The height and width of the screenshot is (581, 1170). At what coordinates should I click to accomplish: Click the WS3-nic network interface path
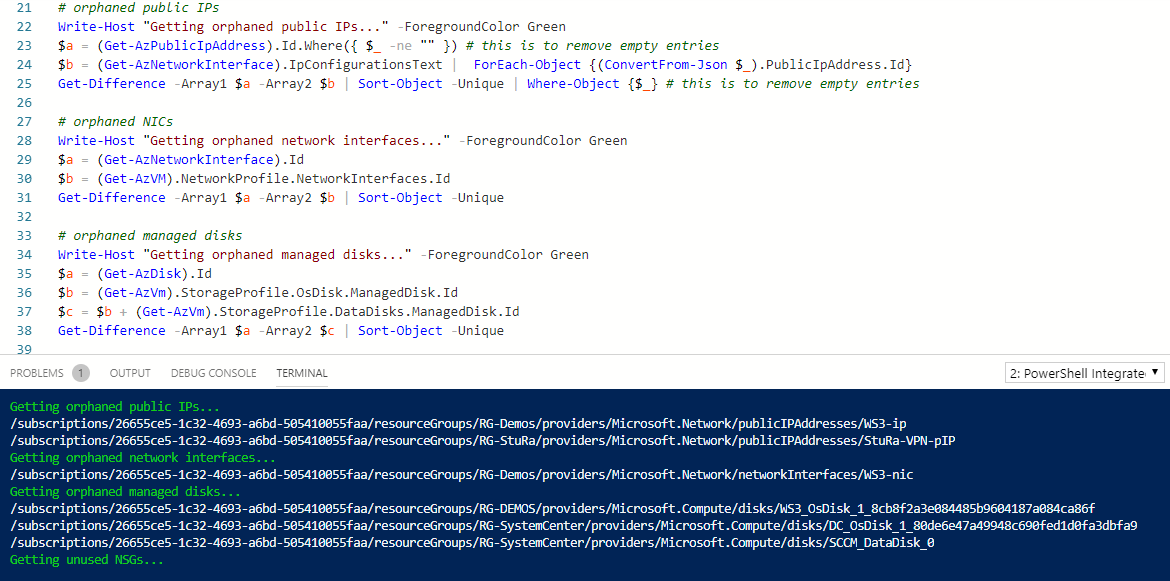[x=460, y=475]
